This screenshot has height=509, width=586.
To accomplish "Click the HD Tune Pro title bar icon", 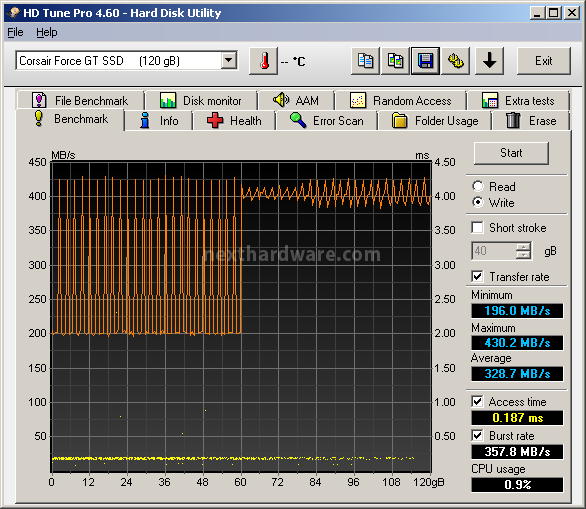I will click(14, 13).
